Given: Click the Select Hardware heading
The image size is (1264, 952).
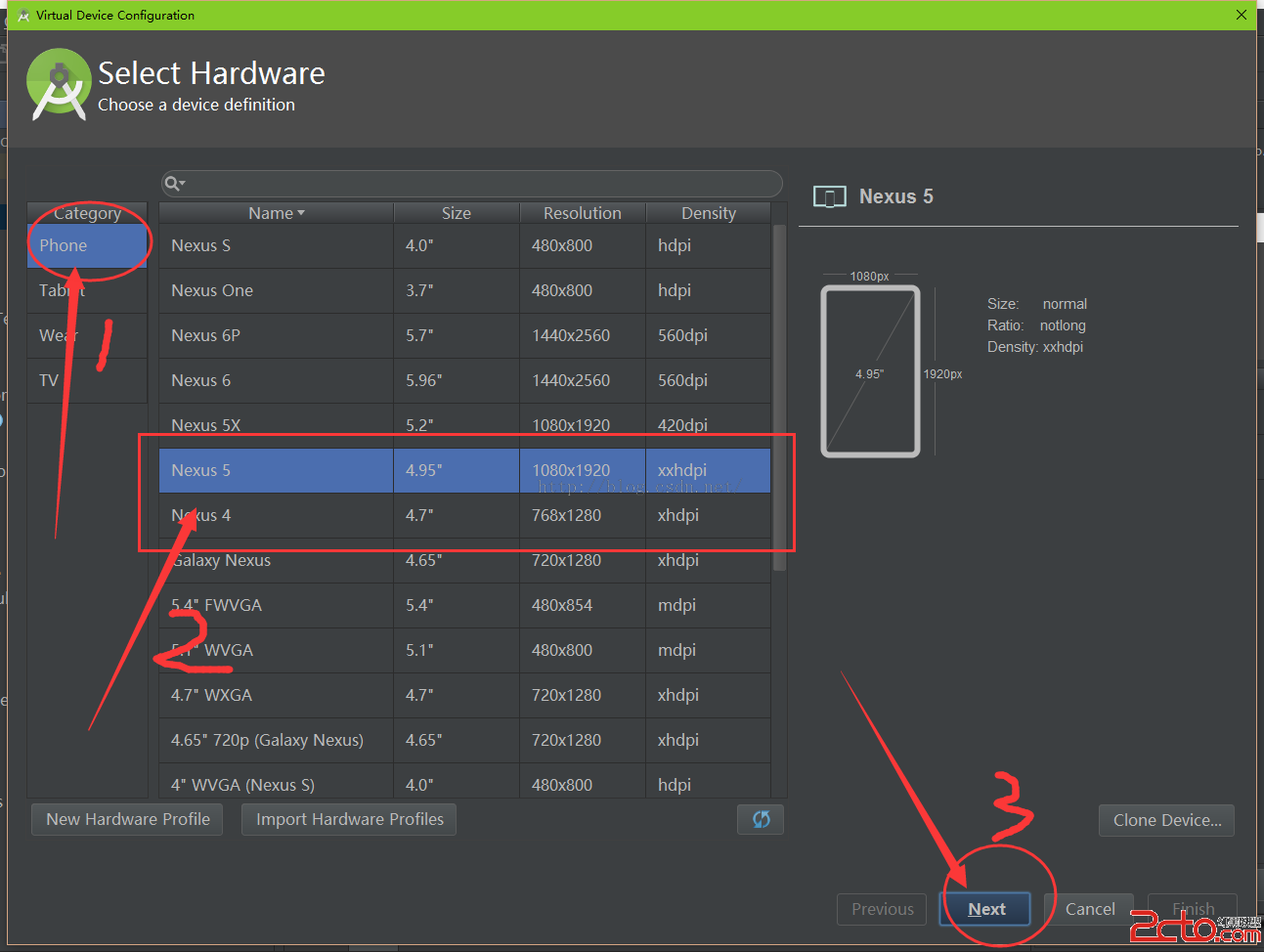Looking at the screenshot, I should point(211,73).
